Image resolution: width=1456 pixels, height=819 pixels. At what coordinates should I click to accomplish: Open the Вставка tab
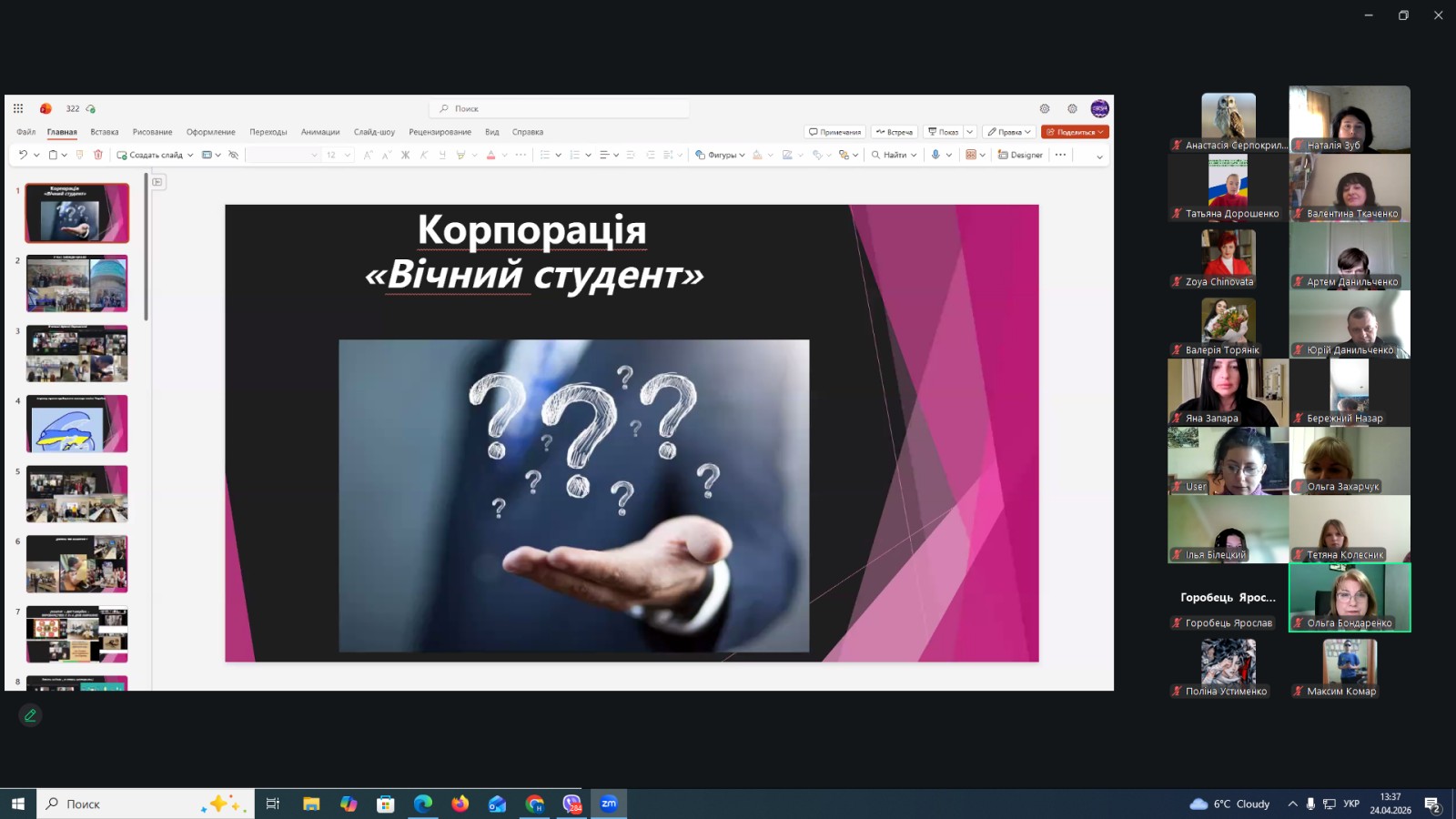click(x=105, y=132)
